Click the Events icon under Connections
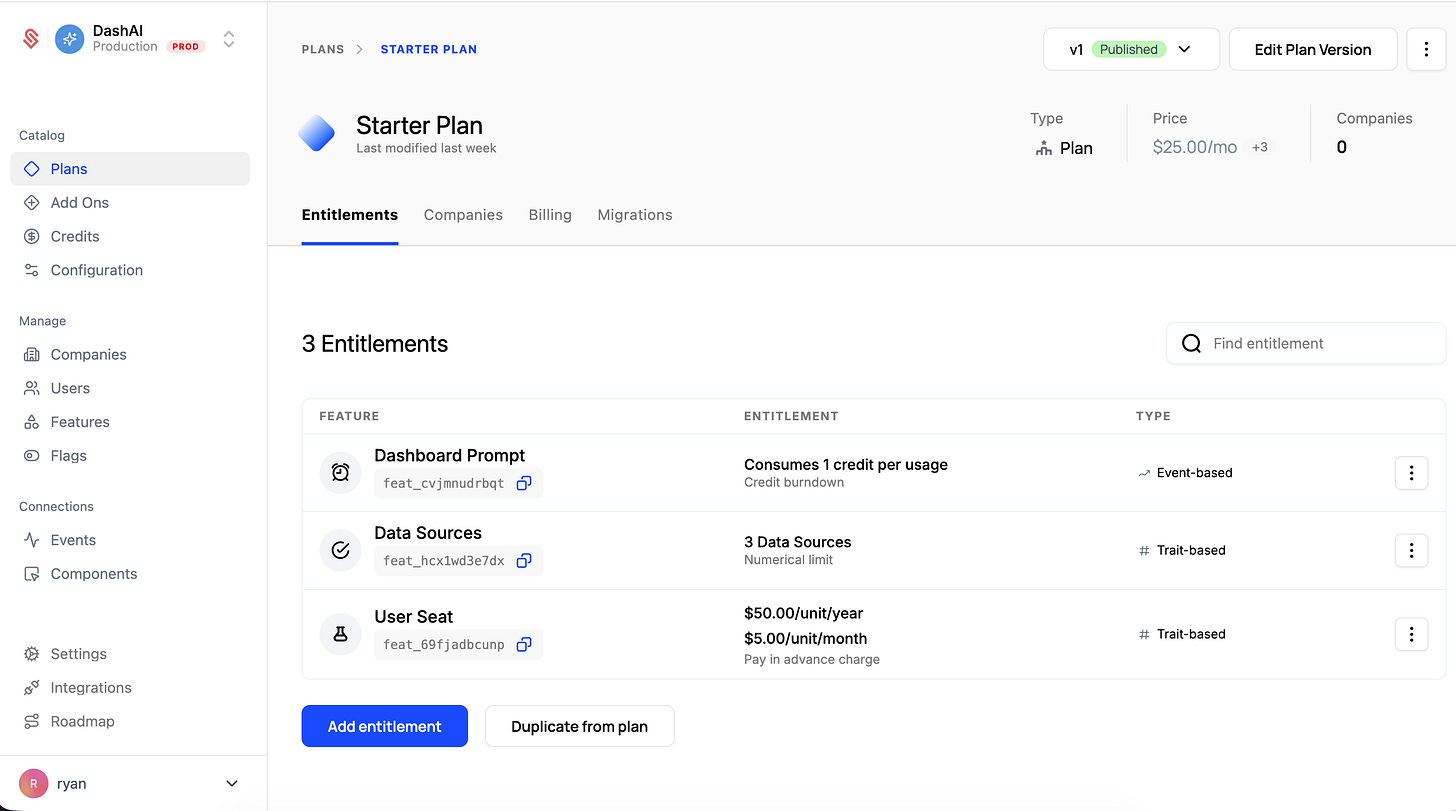The image size is (1456, 811). coord(31,539)
